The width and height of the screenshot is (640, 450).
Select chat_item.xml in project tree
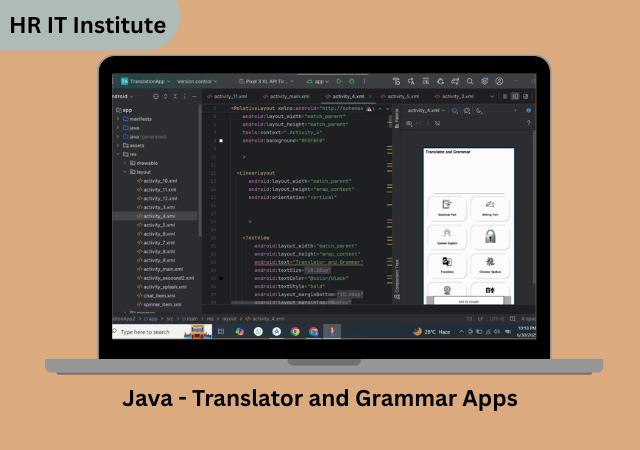[x=156, y=296]
